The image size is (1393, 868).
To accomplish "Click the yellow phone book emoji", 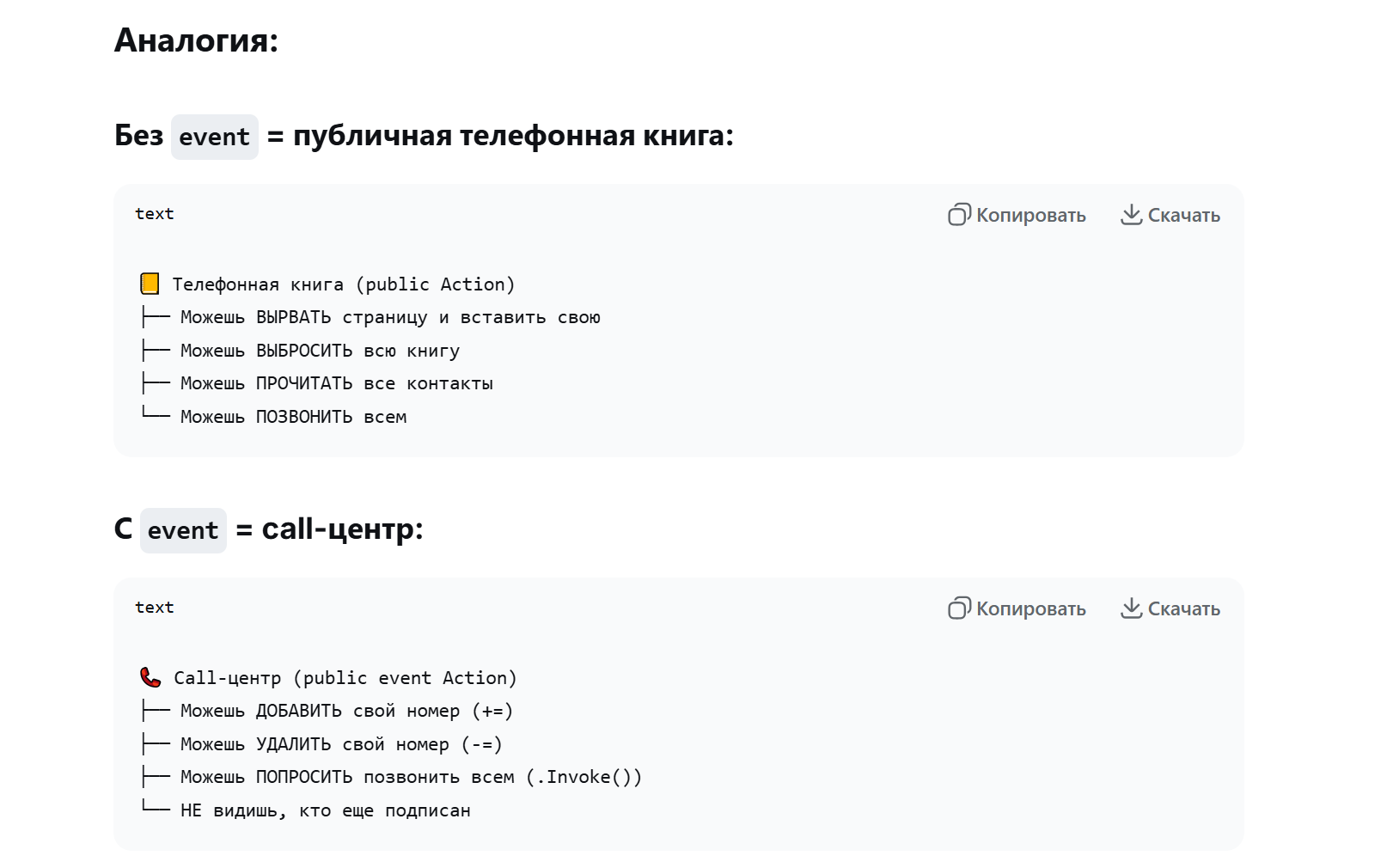I will [x=150, y=284].
